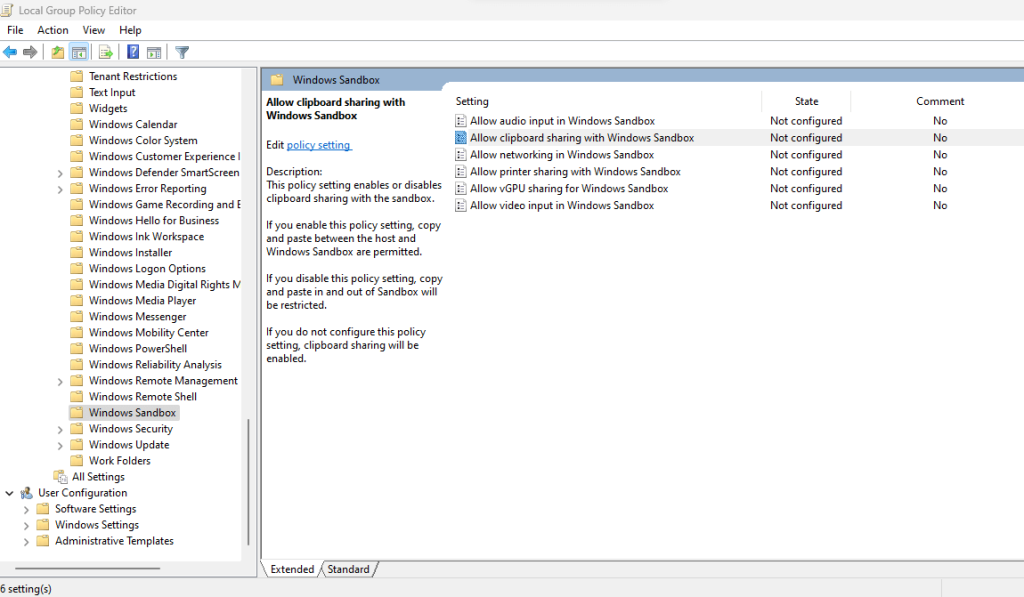Switch to the Extended tab
This screenshot has width=1024, height=597.
point(292,570)
